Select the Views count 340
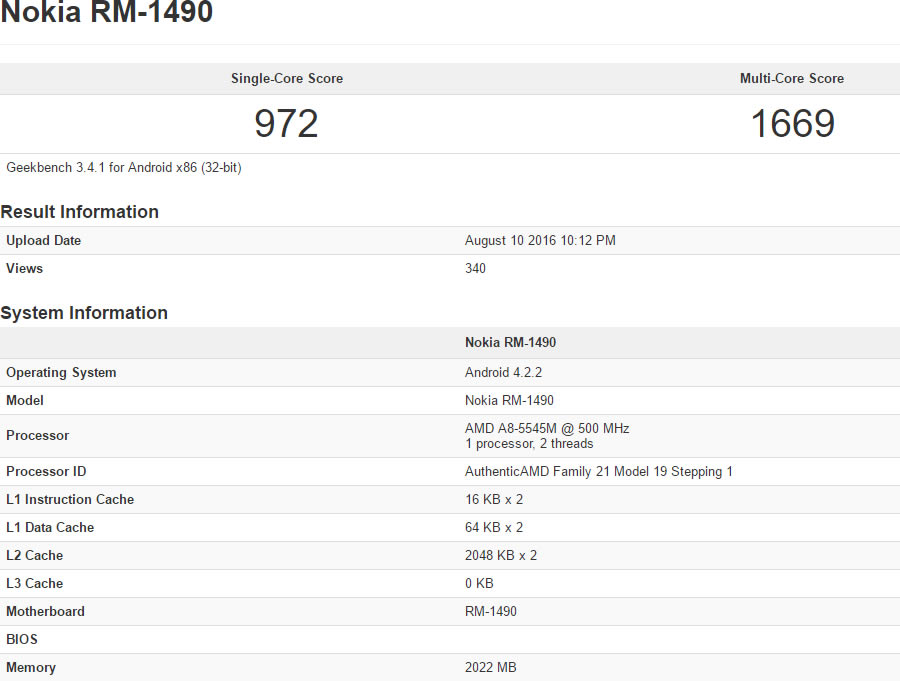The width and height of the screenshot is (900, 681). (475, 268)
